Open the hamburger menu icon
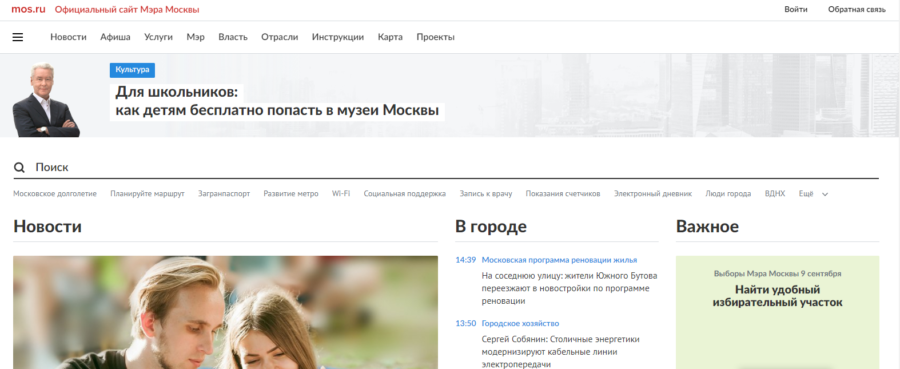 [x=18, y=37]
